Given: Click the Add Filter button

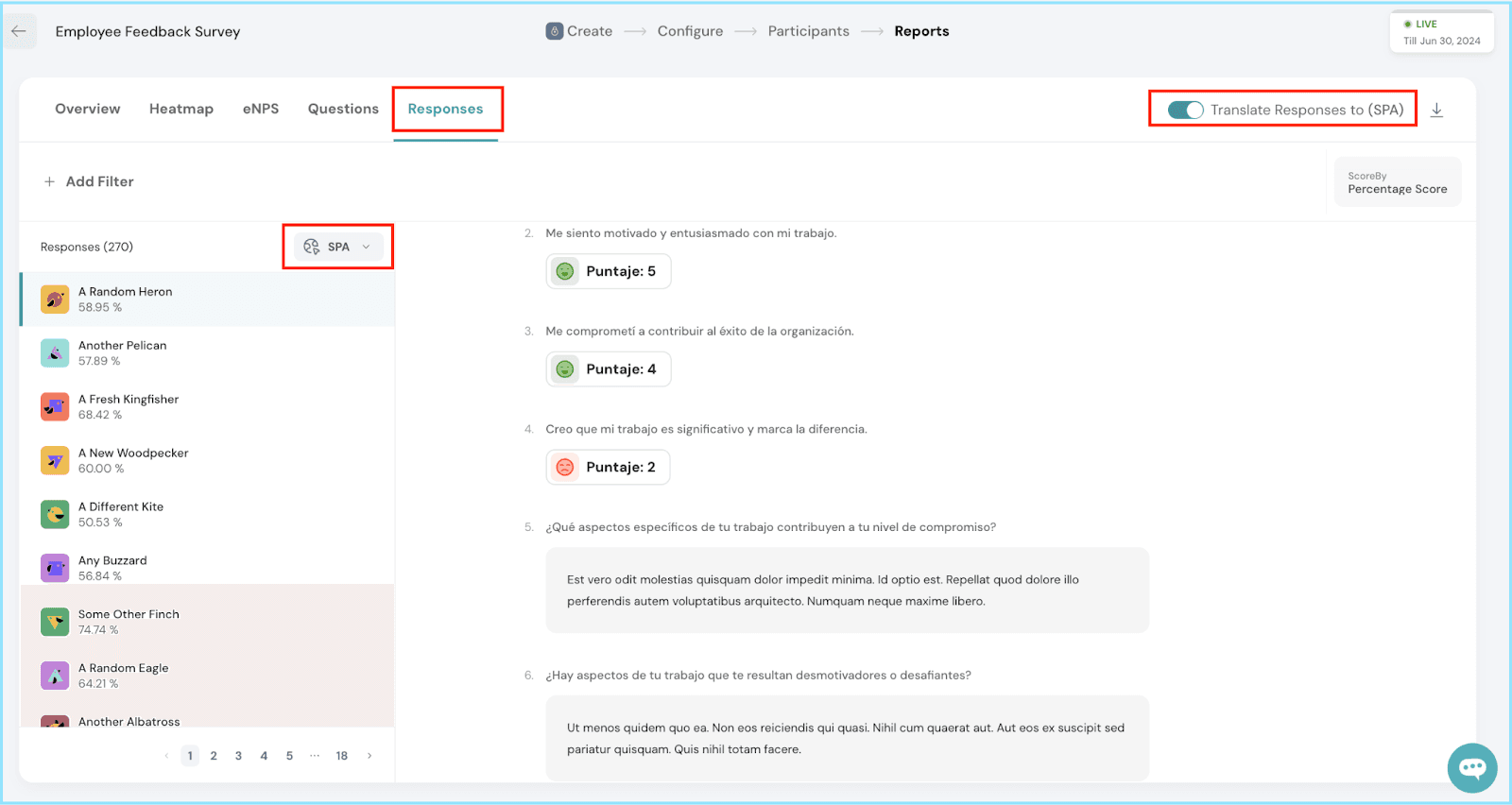Looking at the screenshot, I should pos(89,181).
